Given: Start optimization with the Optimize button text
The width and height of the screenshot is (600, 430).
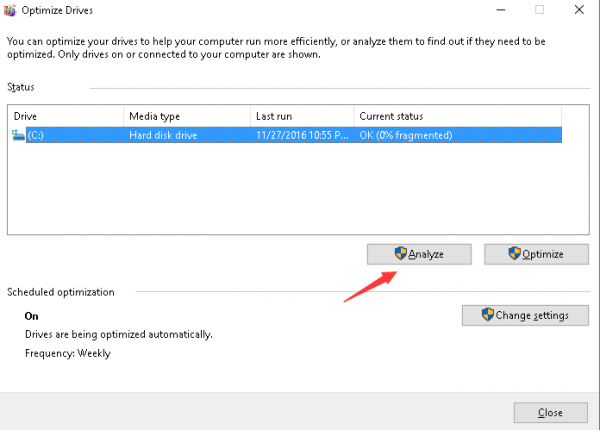Looking at the screenshot, I should pos(545,254).
